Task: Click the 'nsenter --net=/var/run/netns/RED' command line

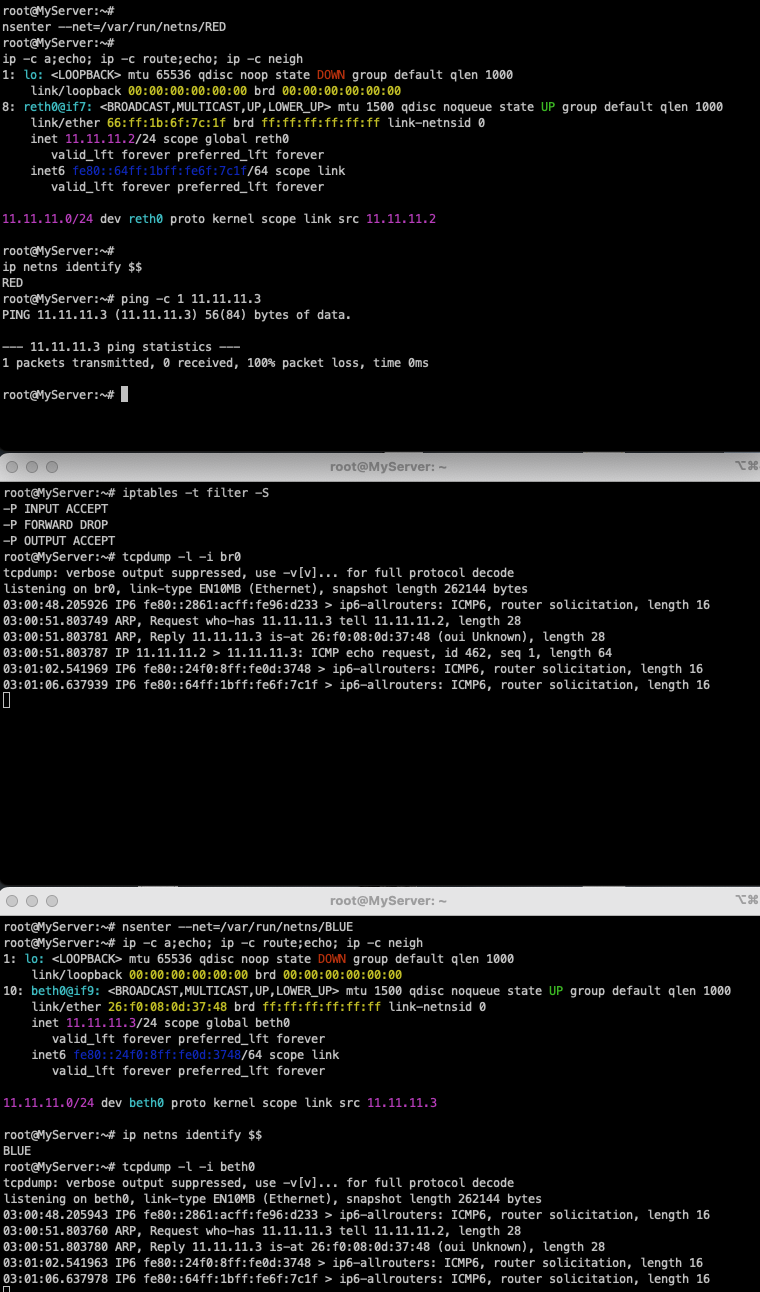Action: (x=114, y=27)
